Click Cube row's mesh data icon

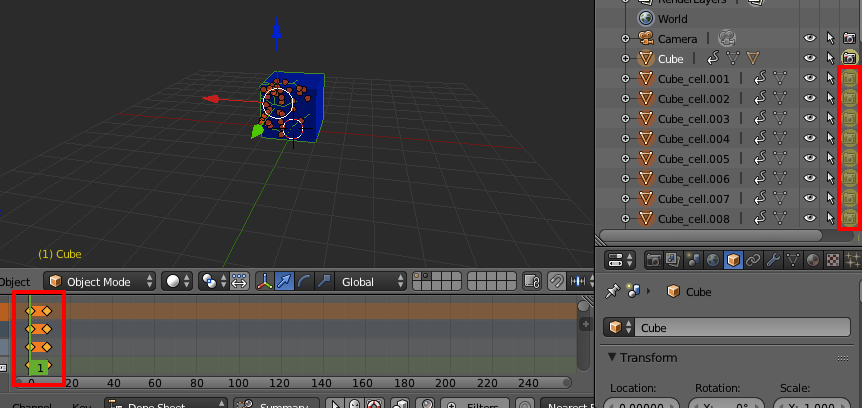(x=733, y=58)
